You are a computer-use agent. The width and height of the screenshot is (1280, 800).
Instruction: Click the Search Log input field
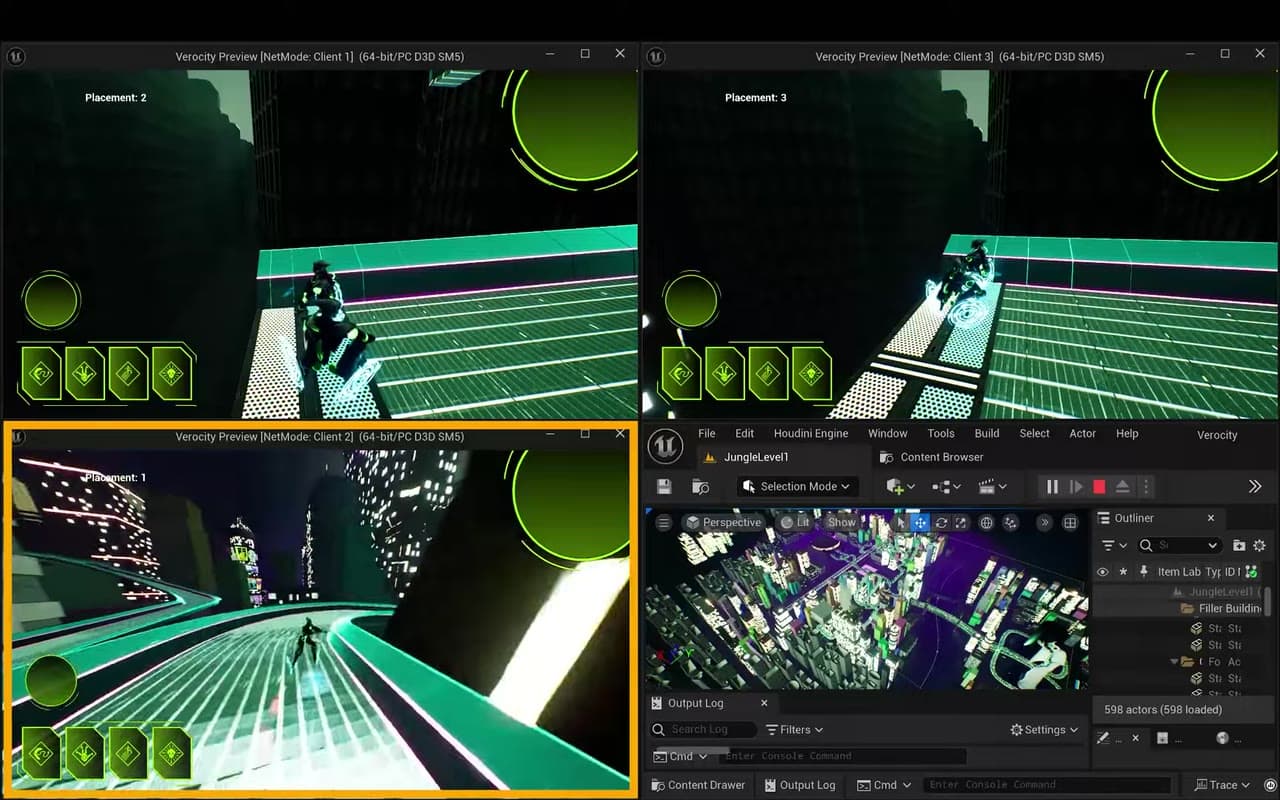pos(703,730)
